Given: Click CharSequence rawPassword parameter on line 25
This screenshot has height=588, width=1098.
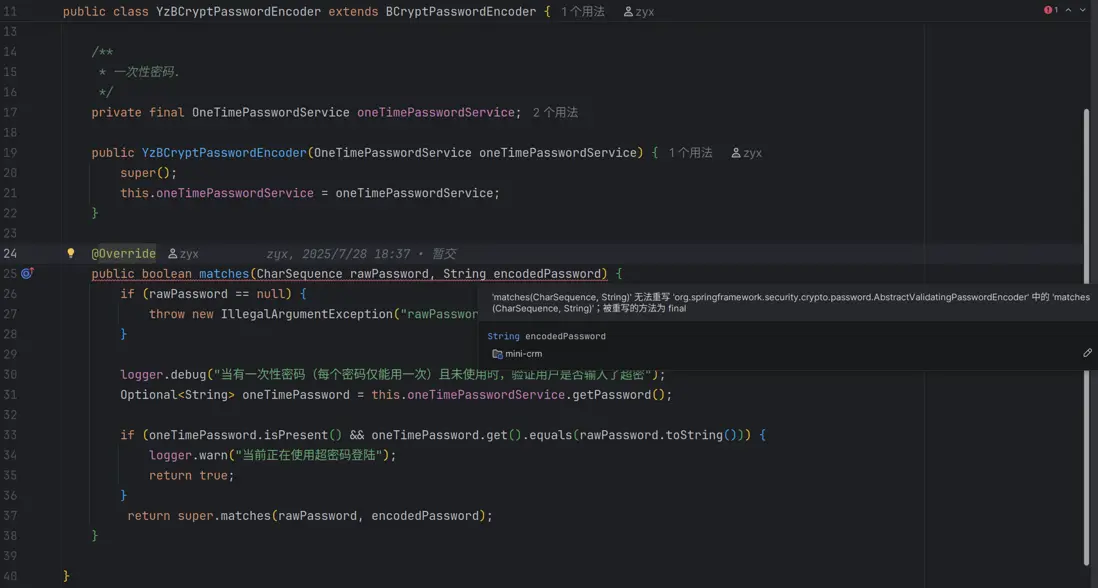Looking at the screenshot, I should tap(340, 274).
